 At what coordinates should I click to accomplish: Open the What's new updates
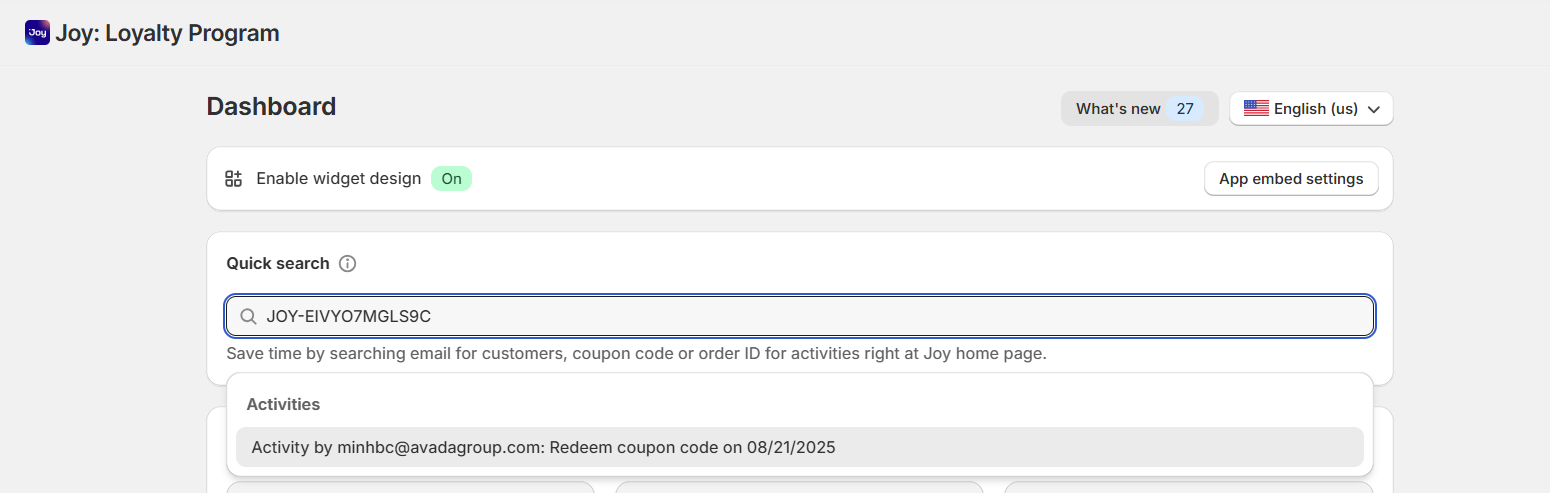1118,109
